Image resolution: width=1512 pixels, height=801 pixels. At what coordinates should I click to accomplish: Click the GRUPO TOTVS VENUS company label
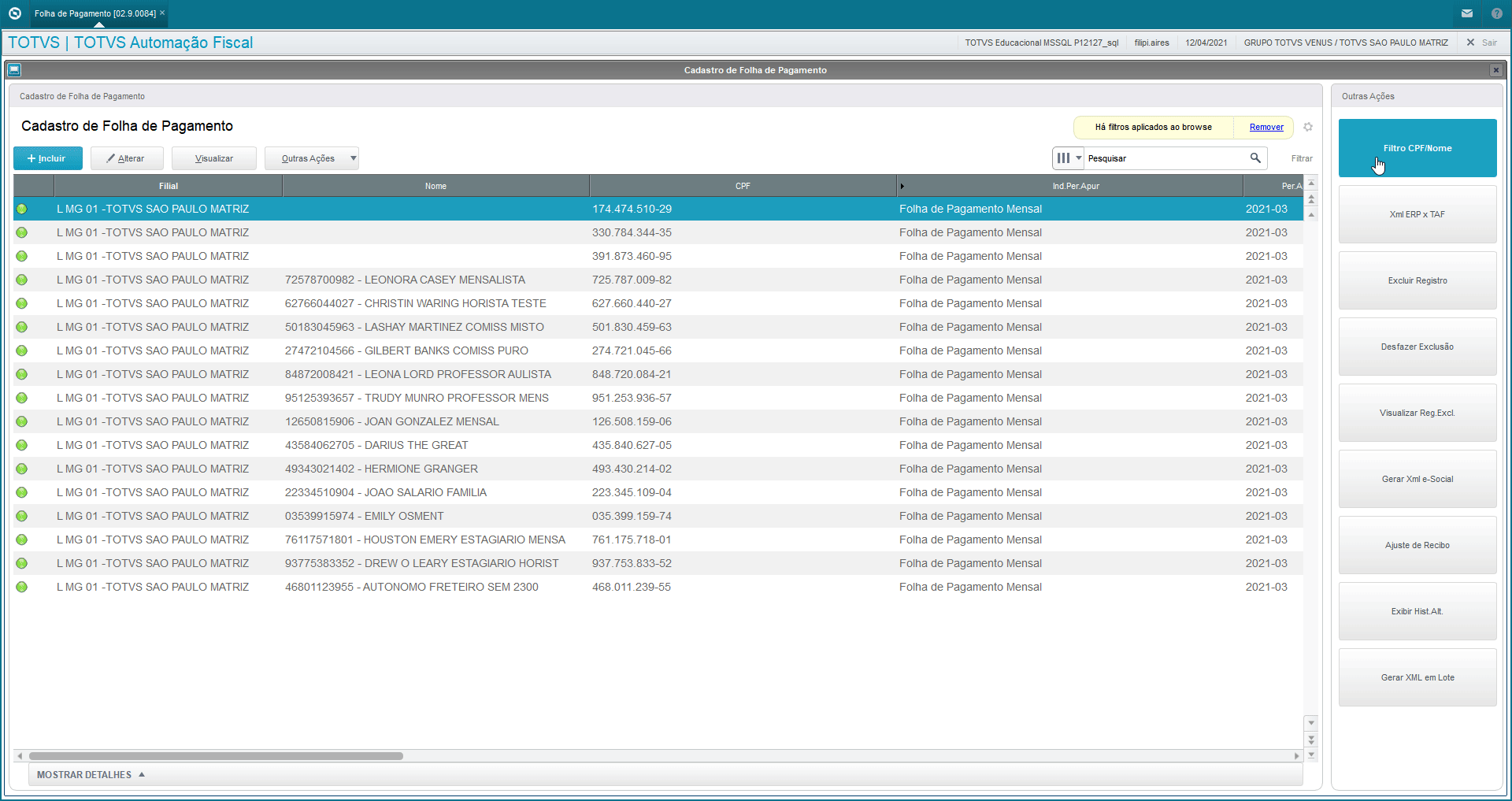[x=1346, y=43]
